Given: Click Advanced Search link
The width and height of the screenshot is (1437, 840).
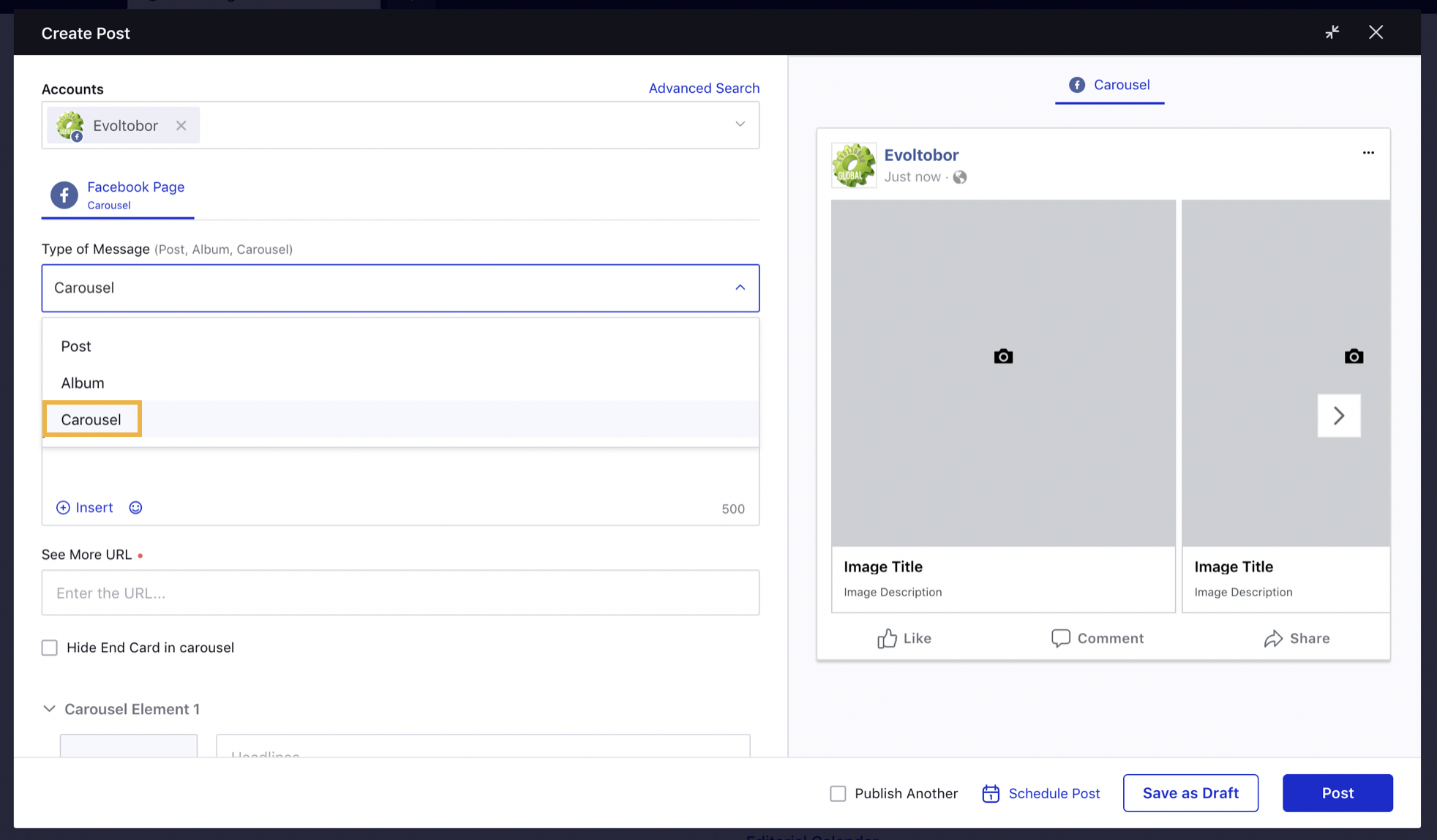Looking at the screenshot, I should (x=704, y=88).
